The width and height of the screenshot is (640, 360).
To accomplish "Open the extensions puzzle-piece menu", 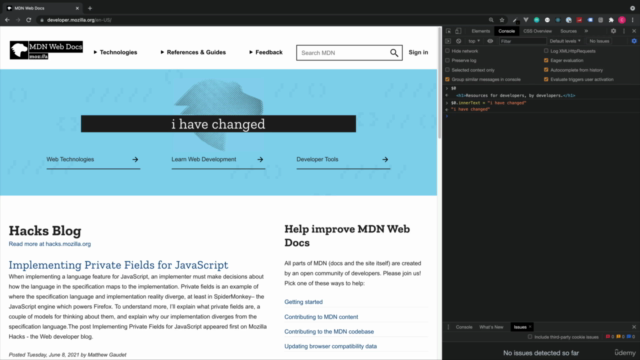I will (x=611, y=20).
